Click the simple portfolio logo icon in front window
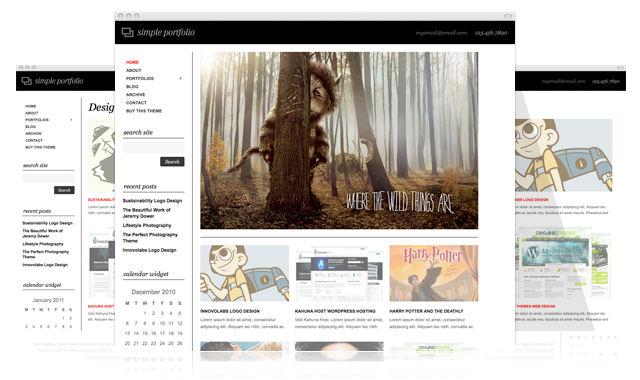This screenshot has width=640, height=380. pyautogui.click(x=127, y=32)
